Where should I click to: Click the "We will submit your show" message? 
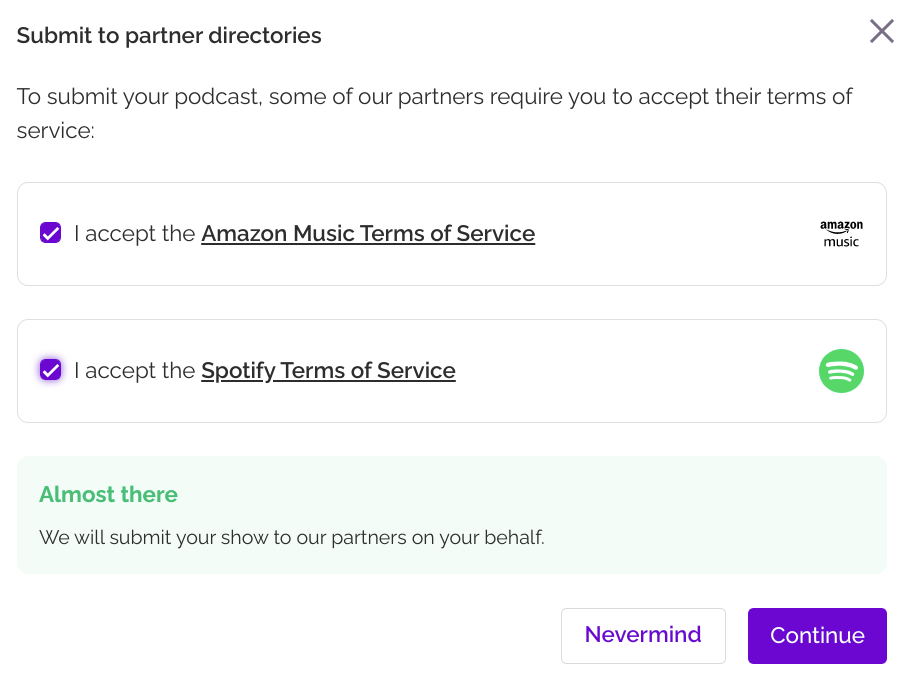tap(291, 537)
